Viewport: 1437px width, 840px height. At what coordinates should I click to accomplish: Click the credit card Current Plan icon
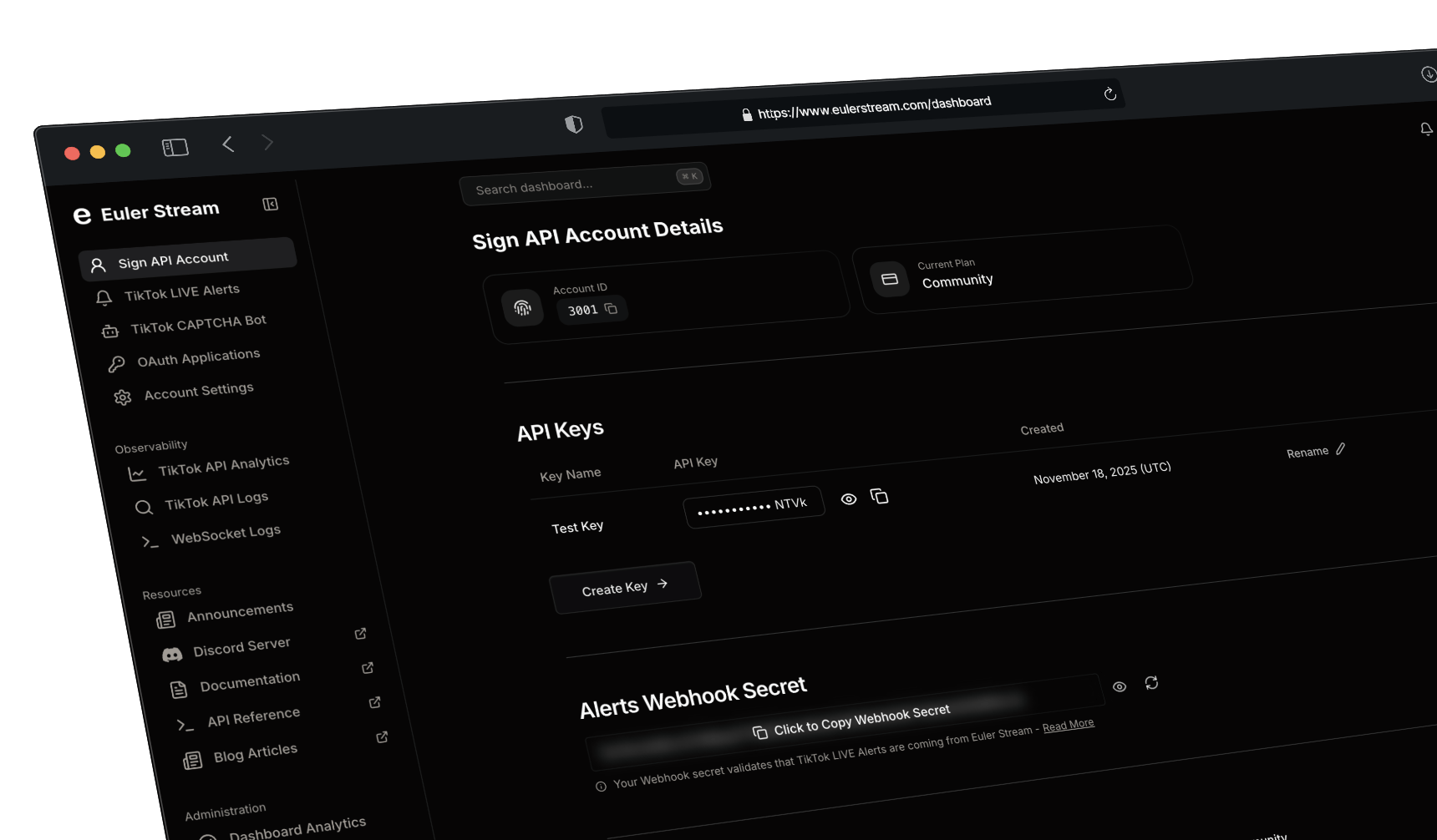[890, 279]
